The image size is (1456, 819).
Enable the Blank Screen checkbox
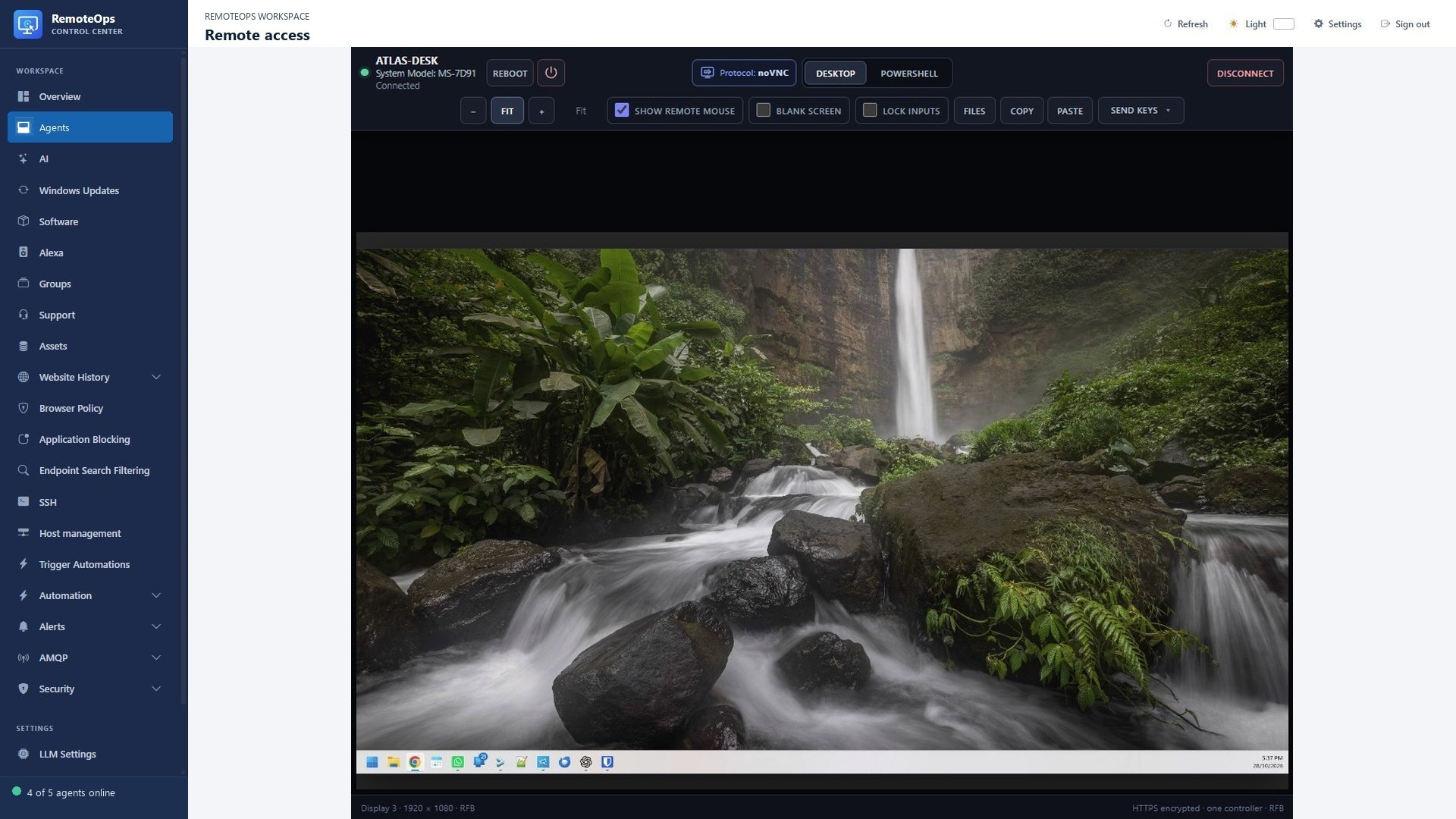(x=764, y=110)
